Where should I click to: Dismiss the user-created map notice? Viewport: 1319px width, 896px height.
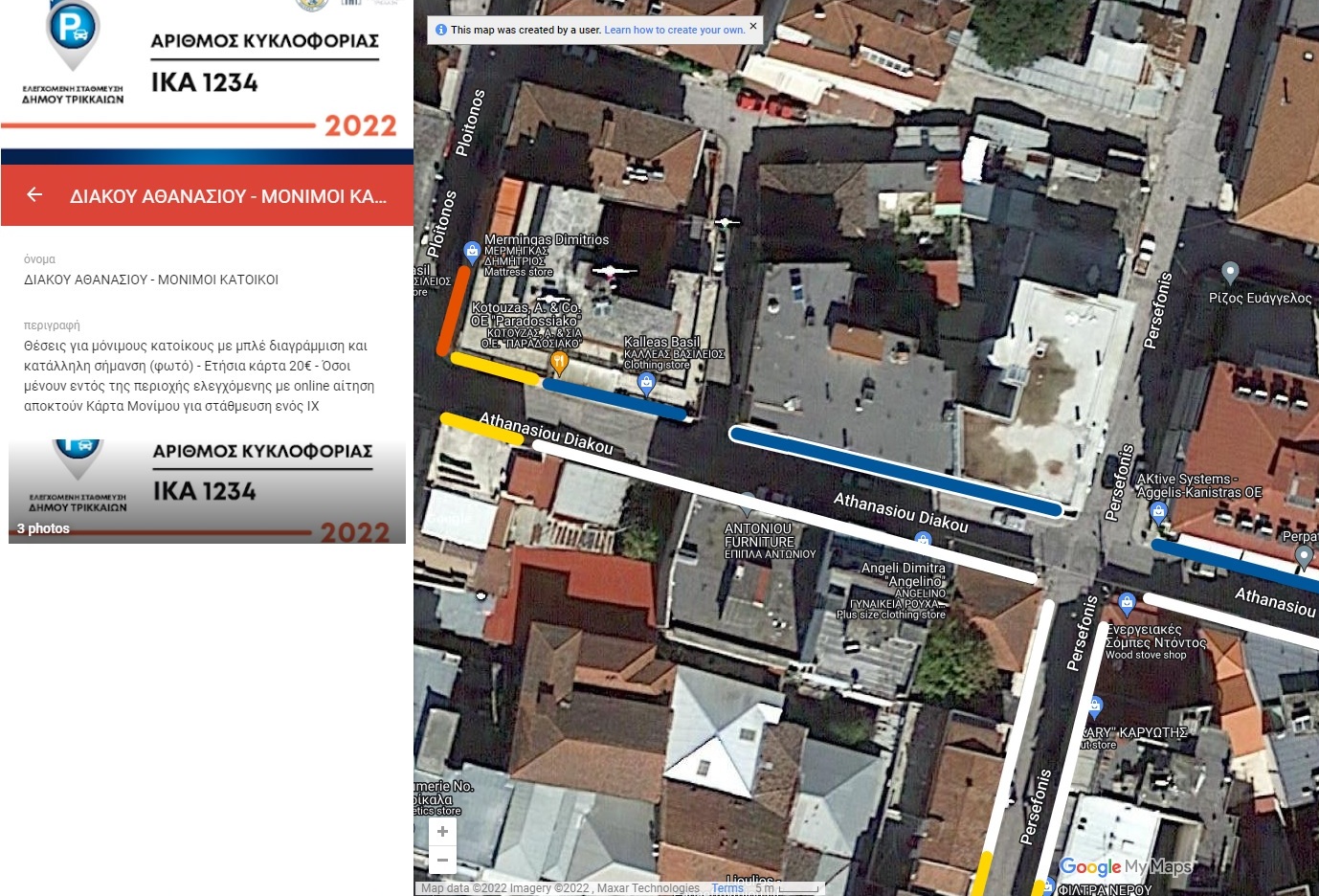click(753, 26)
